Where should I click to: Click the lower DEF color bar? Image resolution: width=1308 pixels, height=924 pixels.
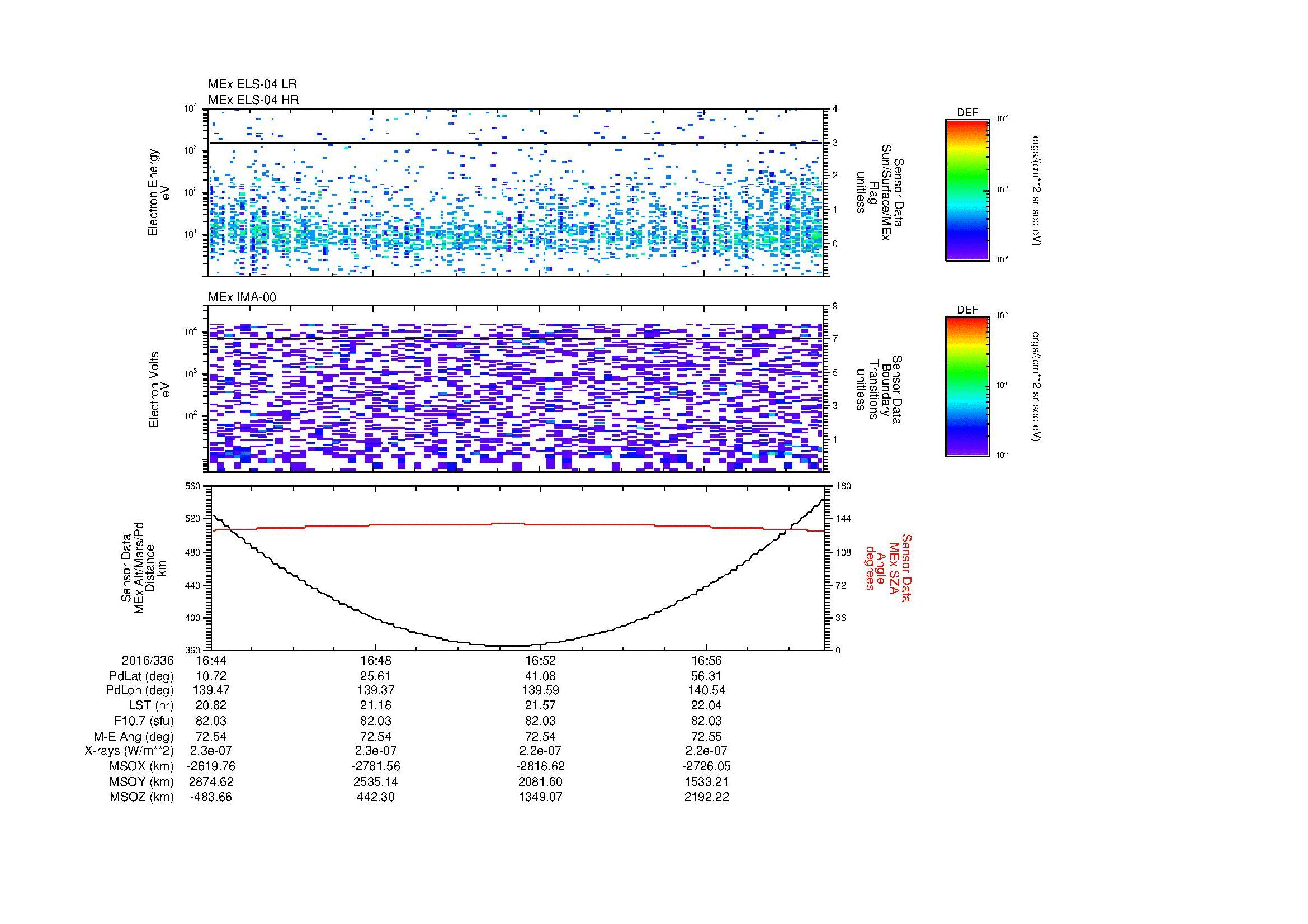click(x=967, y=387)
